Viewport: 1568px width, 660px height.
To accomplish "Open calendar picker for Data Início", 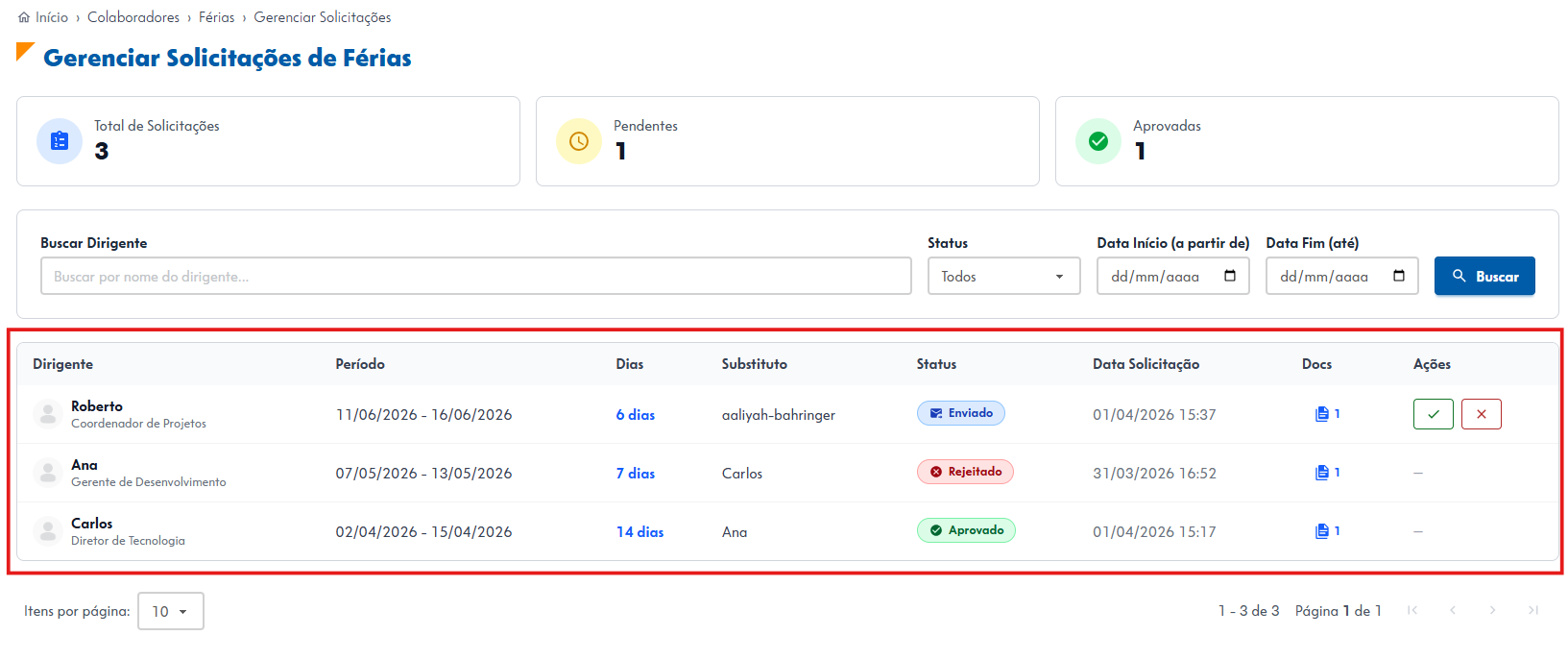I will pyautogui.click(x=1230, y=276).
